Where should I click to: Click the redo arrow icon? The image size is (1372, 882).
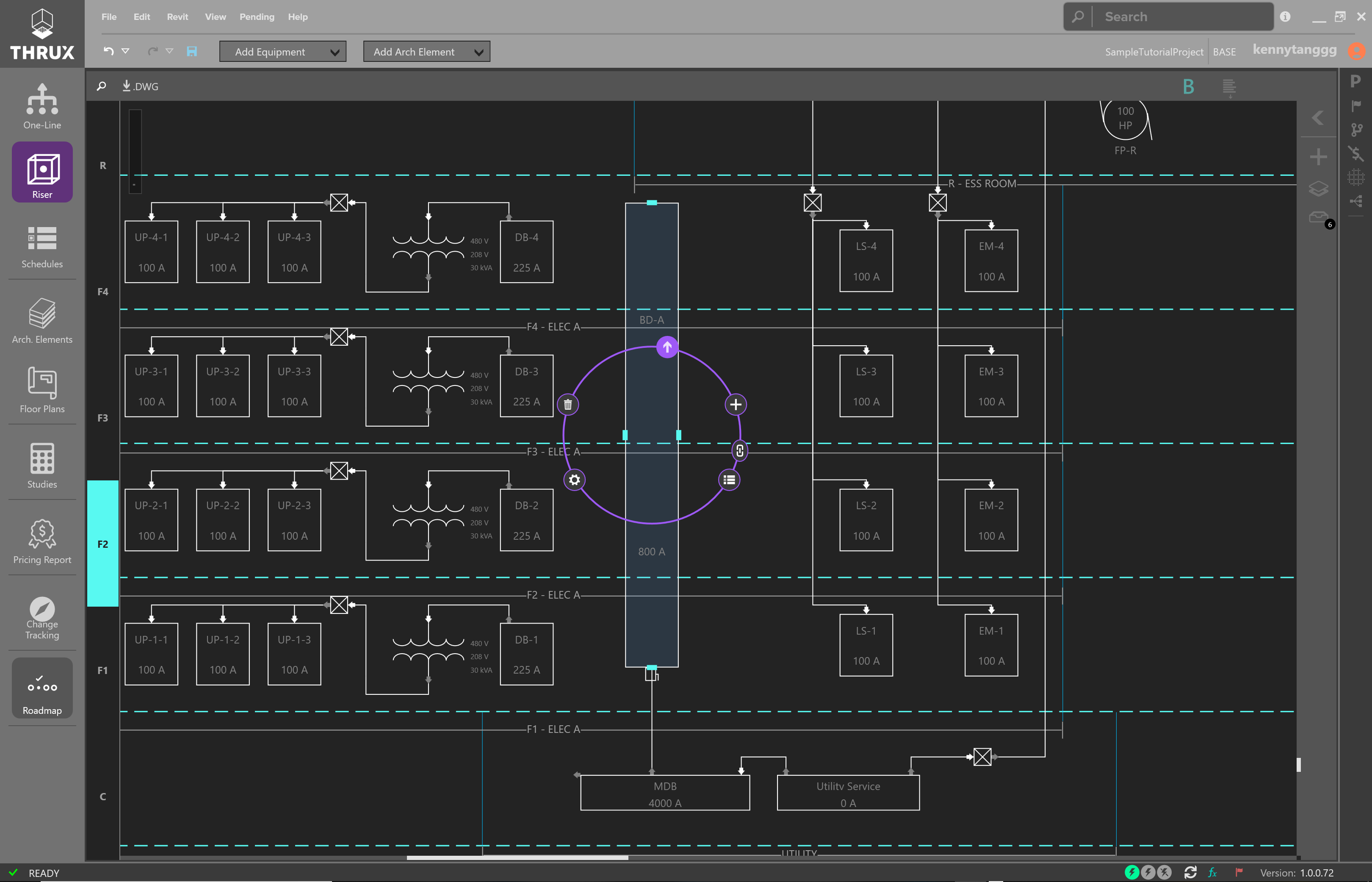click(x=152, y=51)
